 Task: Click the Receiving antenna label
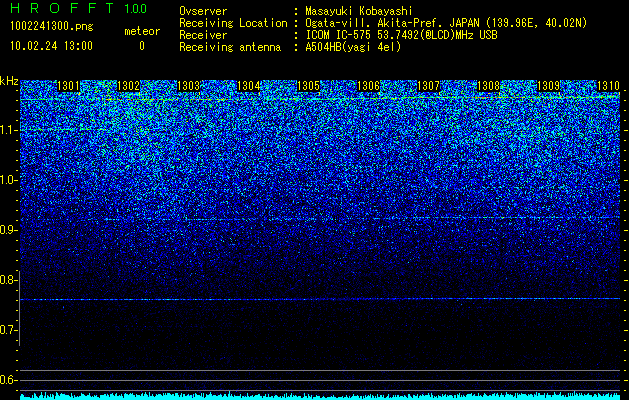coord(230,47)
